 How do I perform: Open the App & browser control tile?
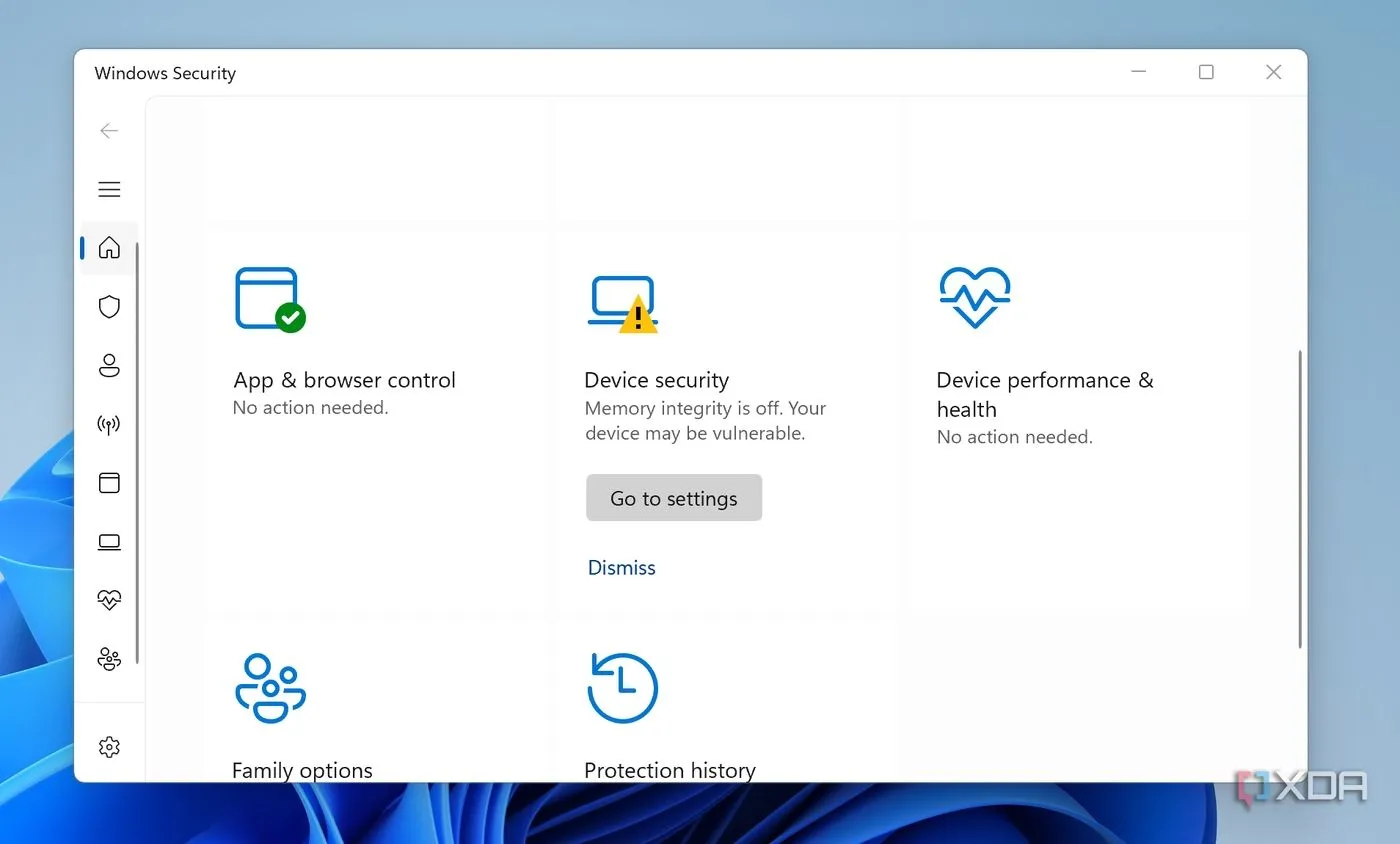click(343, 380)
